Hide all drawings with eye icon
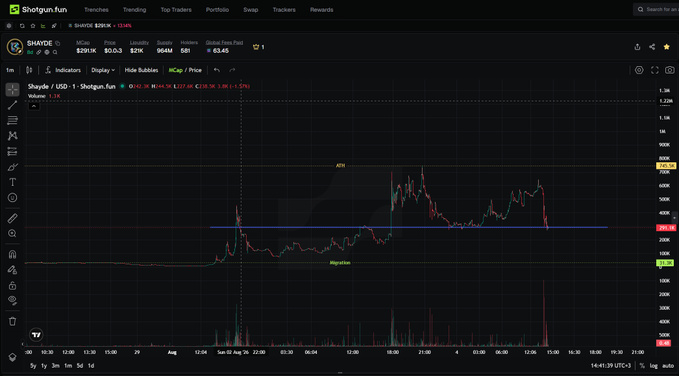This screenshot has width=679, height=376. pos(13,300)
